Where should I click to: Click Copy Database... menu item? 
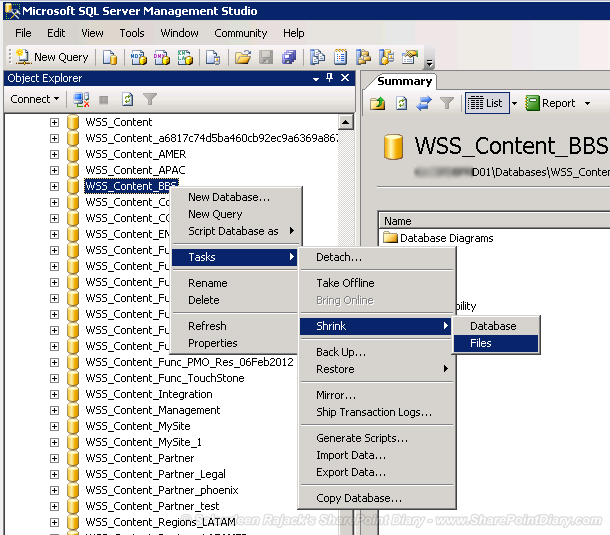click(x=377, y=498)
